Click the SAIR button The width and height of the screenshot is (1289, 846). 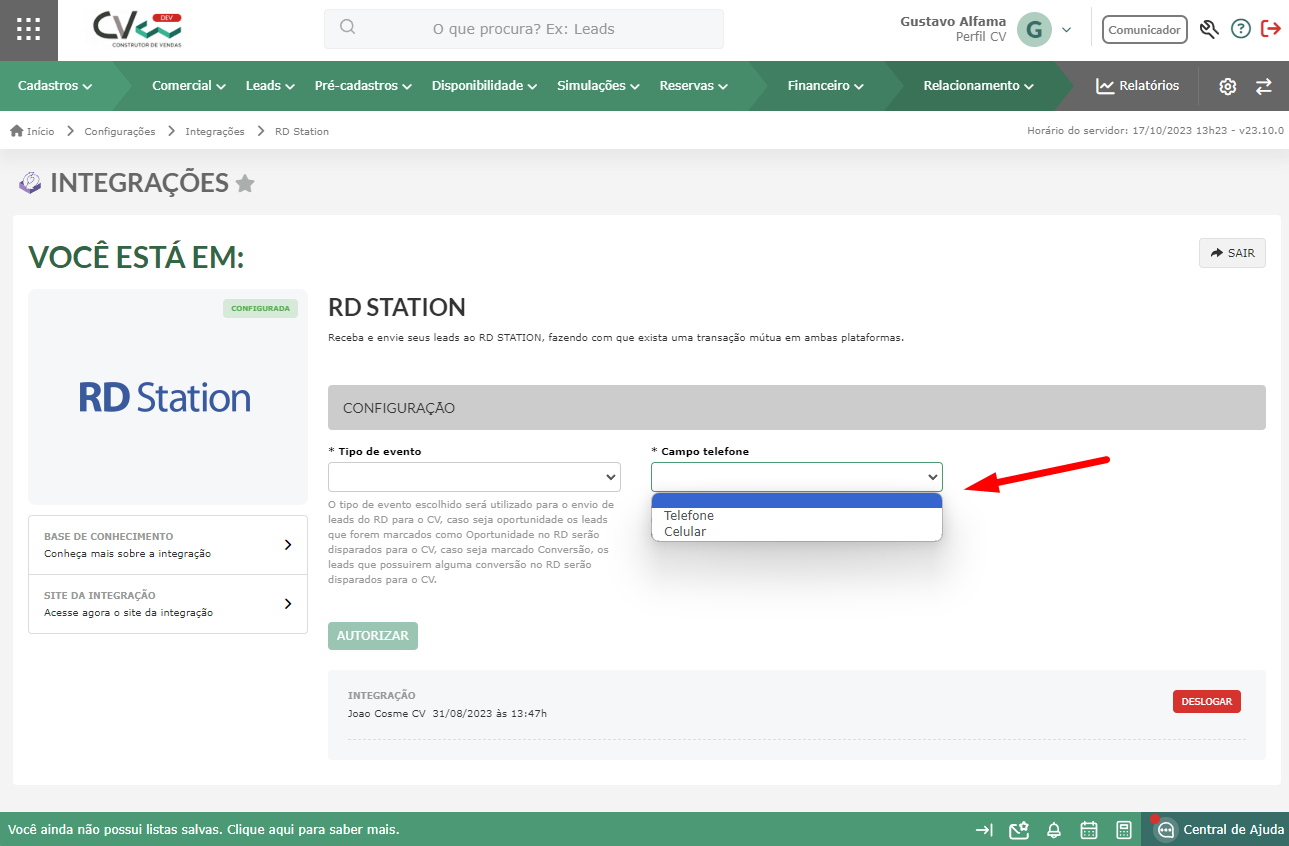pos(1232,253)
